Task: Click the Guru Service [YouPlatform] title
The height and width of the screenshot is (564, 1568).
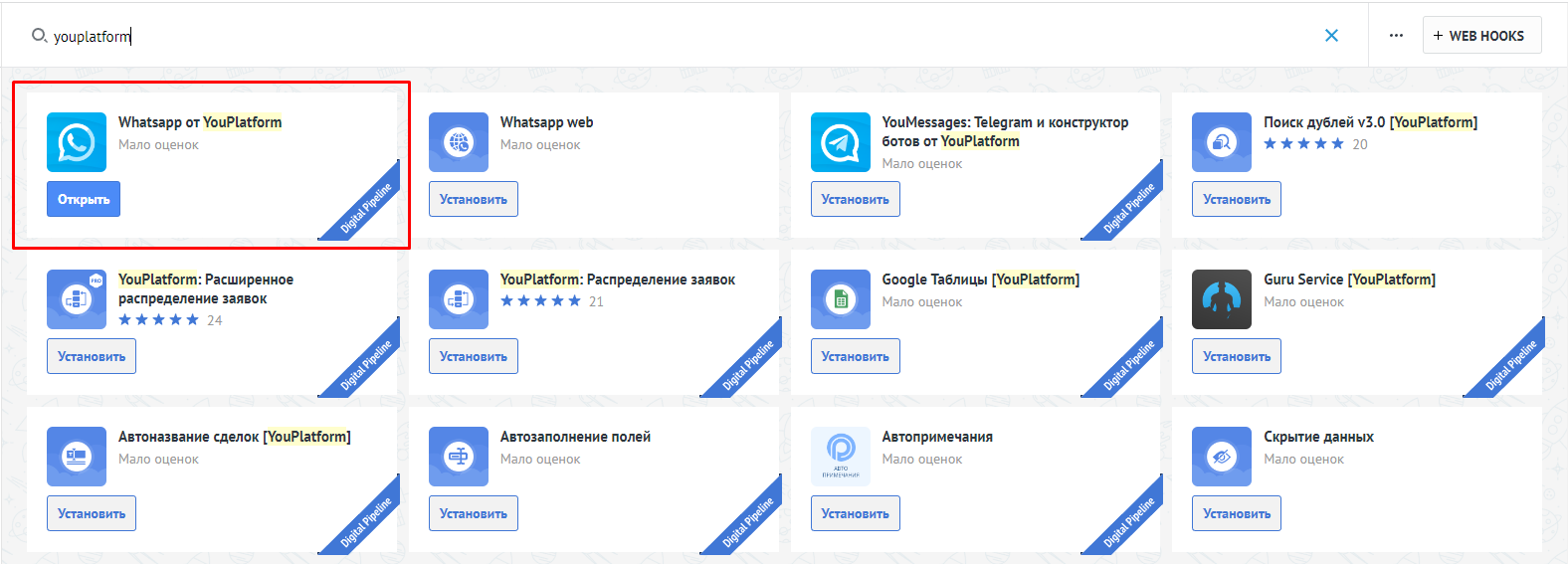Action: coord(1349,280)
